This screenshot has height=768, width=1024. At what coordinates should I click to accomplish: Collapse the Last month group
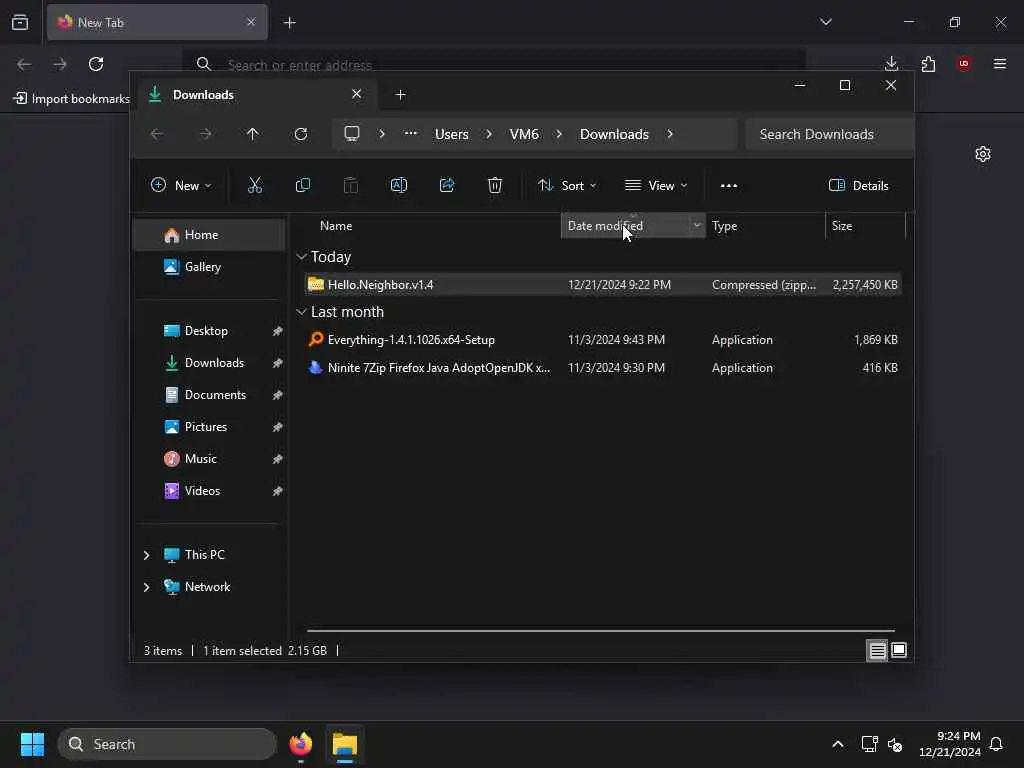301,312
